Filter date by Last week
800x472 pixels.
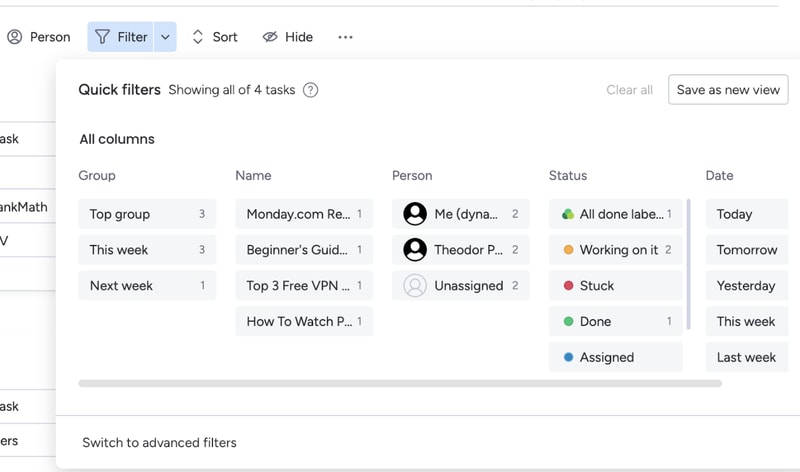[x=747, y=357]
